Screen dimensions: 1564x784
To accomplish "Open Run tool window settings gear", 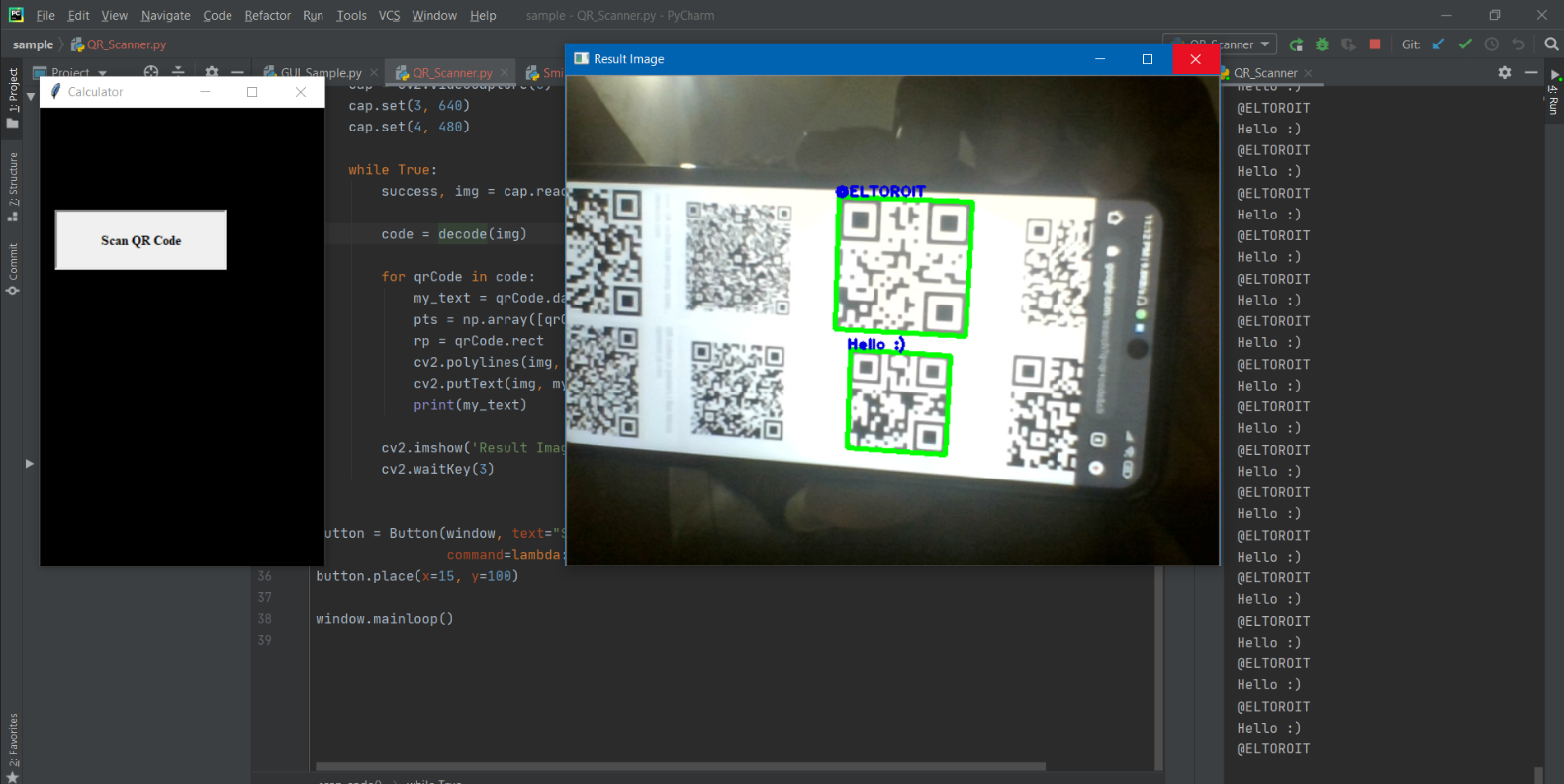I will [1505, 73].
